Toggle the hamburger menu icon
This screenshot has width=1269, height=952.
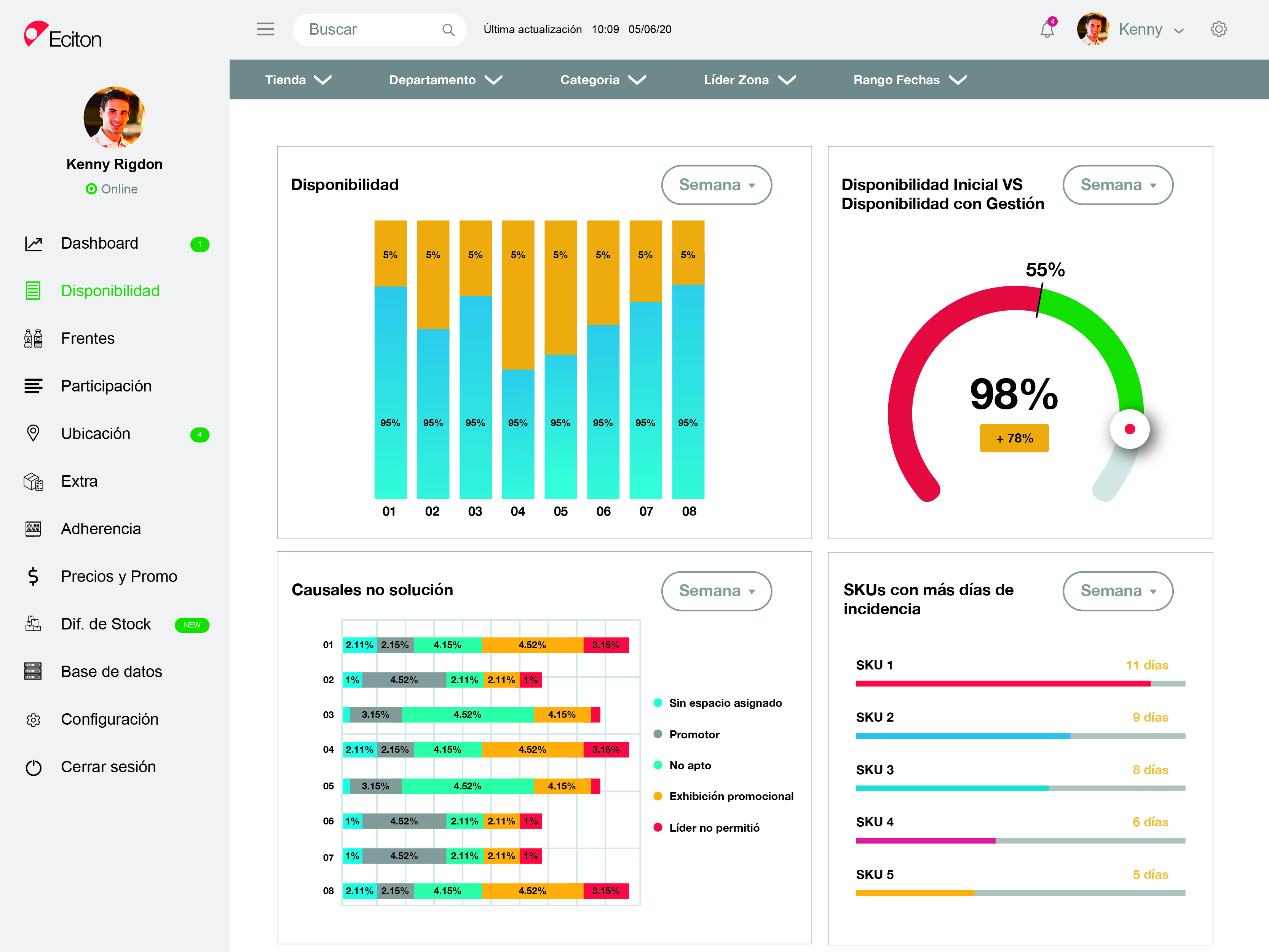click(x=265, y=29)
